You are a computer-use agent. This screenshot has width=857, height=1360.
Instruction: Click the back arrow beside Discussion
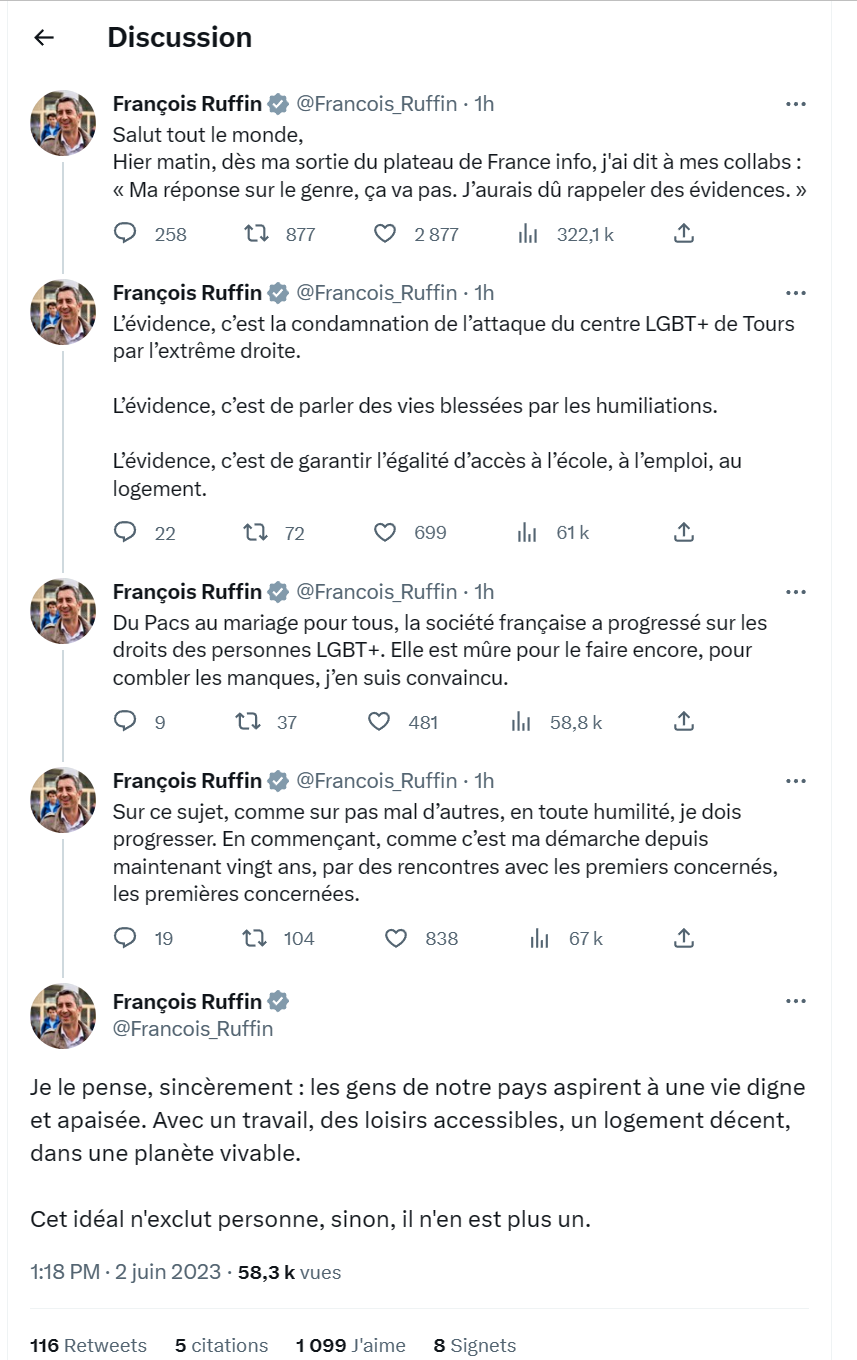pyautogui.click(x=43, y=38)
